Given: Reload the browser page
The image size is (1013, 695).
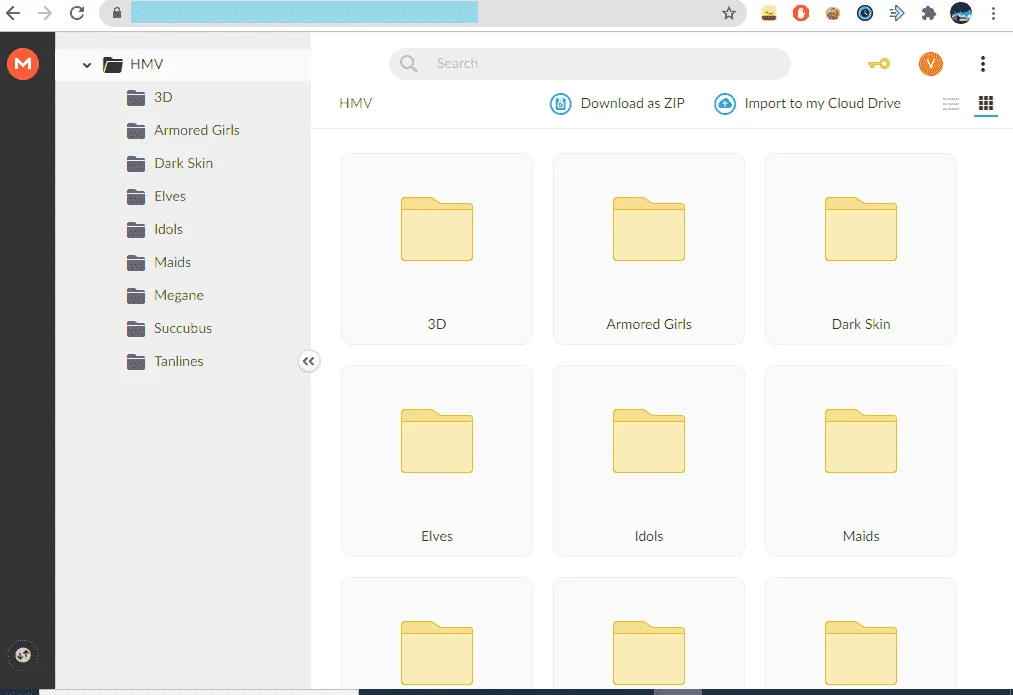Looking at the screenshot, I should pos(77,13).
